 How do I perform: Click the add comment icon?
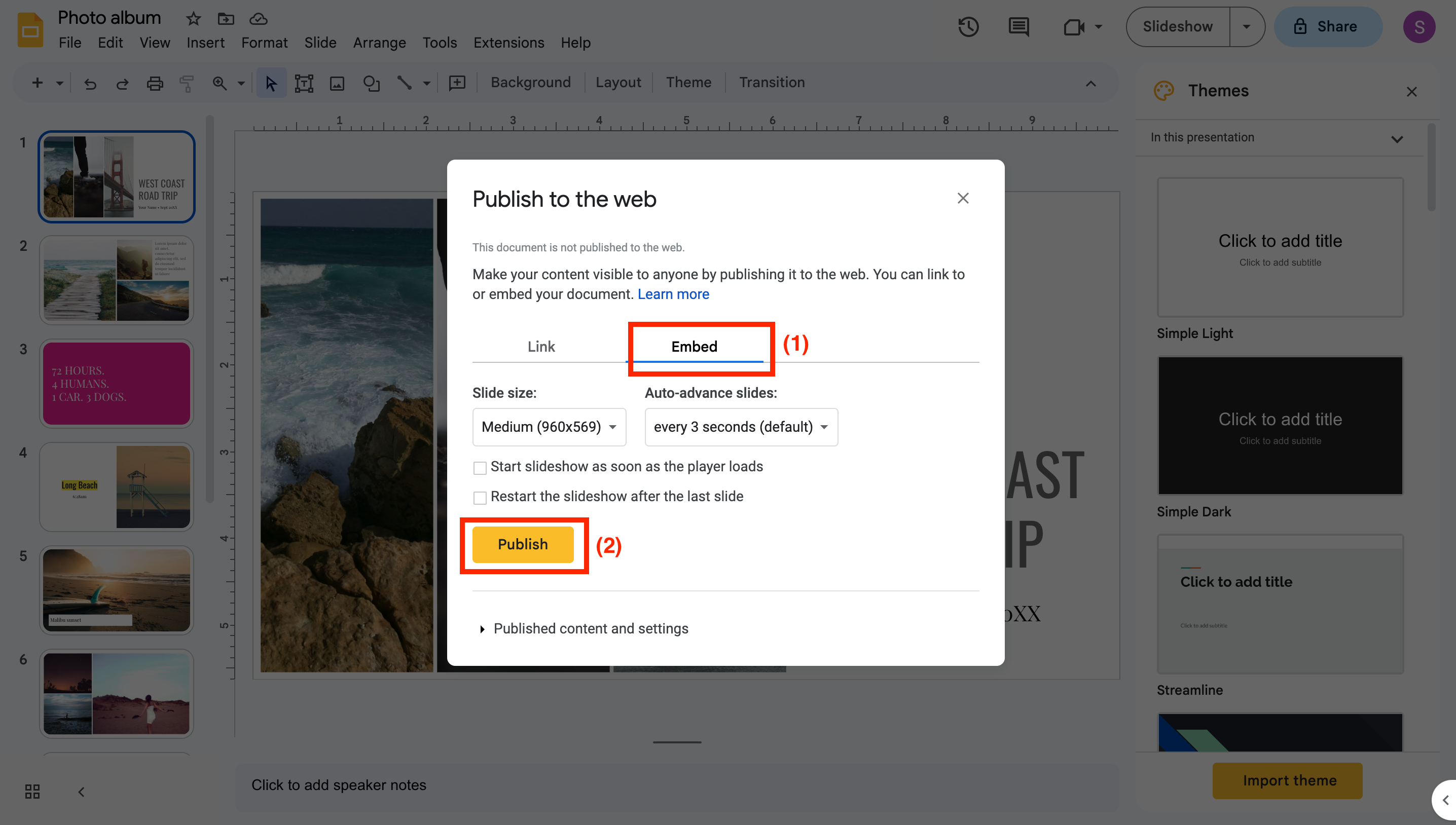(x=457, y=83)
